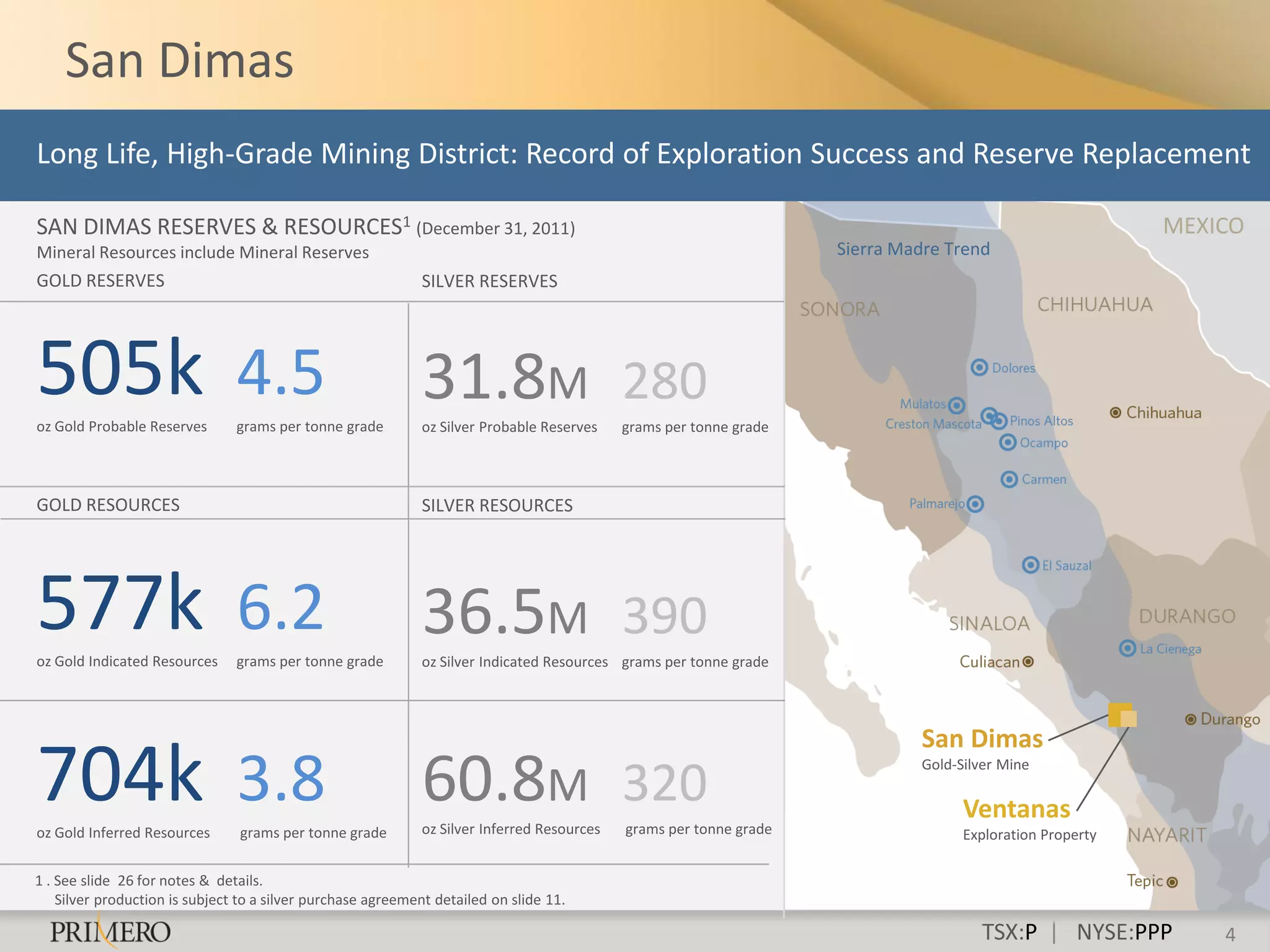Click the El Sauzal mine marker icon
Image resolution: width=1270 pixels, height=952 pixels.
point(1031,565)
